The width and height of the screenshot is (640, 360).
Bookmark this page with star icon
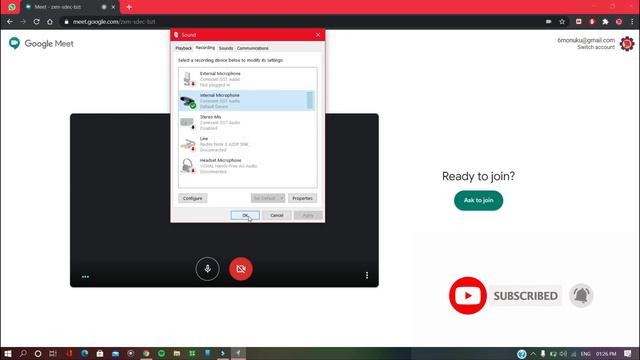562,22
